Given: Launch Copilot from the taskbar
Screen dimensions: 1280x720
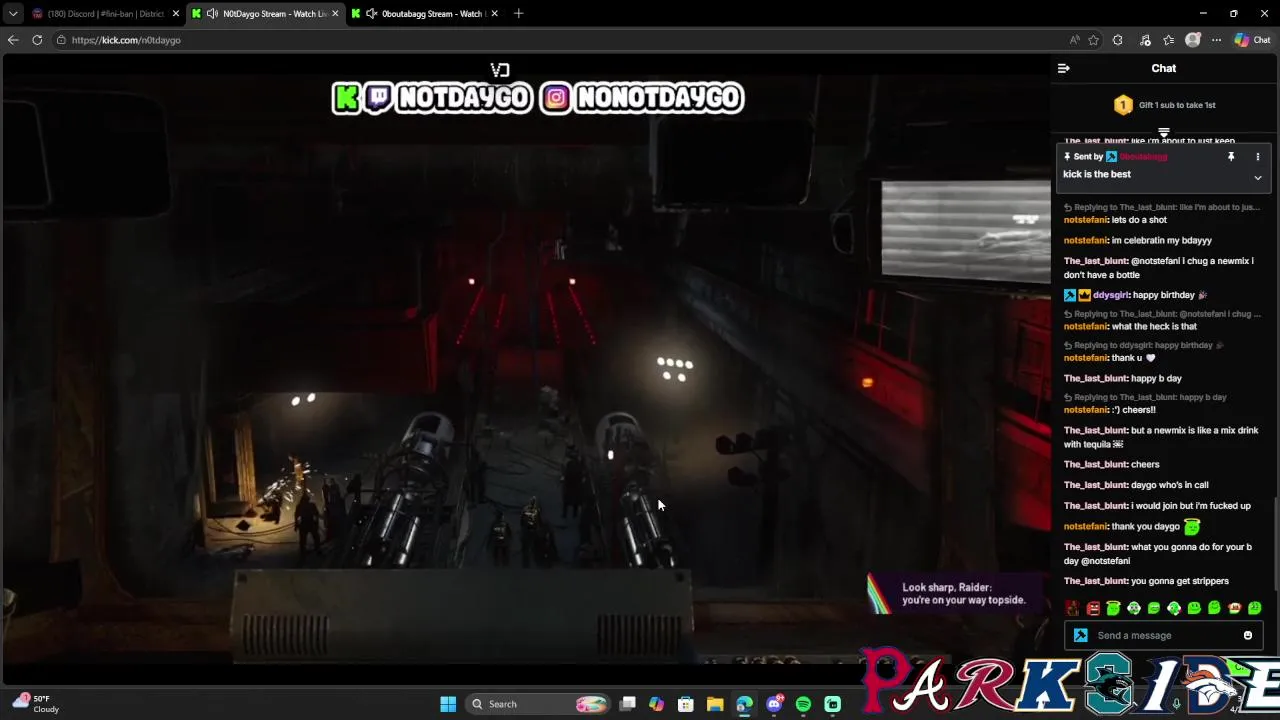Looking at the screenshot, I should click(x=656, y=704).
